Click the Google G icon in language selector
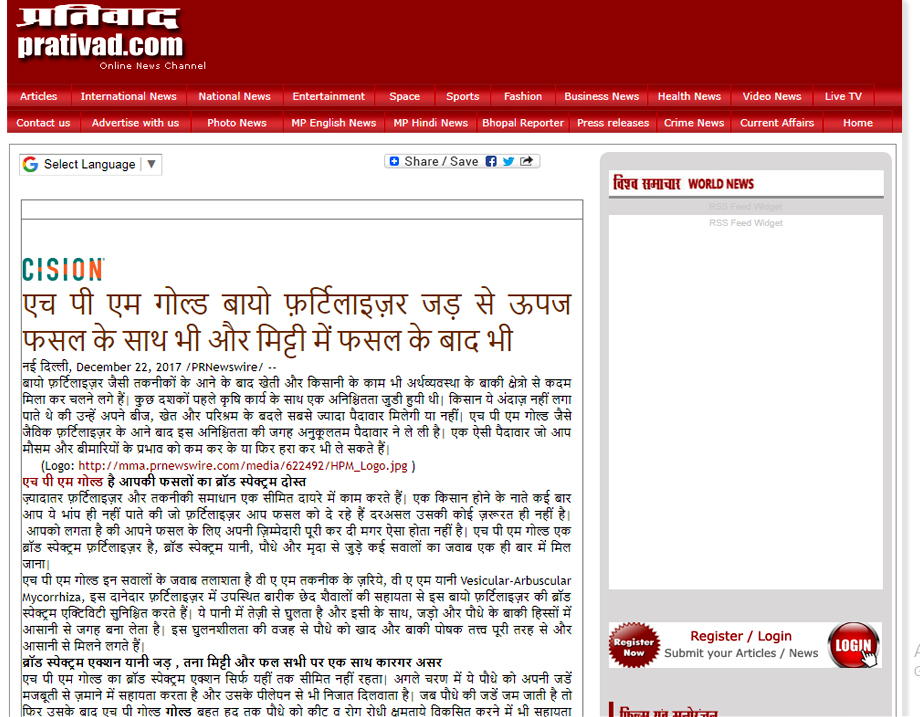Image resolution: width=920 pixels, height=717 pixels. 31,164
